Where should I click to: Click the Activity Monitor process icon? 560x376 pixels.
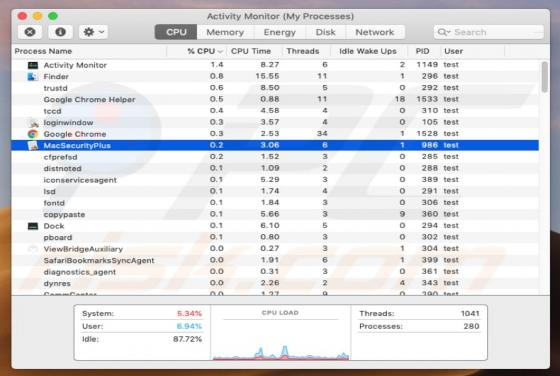33,65
